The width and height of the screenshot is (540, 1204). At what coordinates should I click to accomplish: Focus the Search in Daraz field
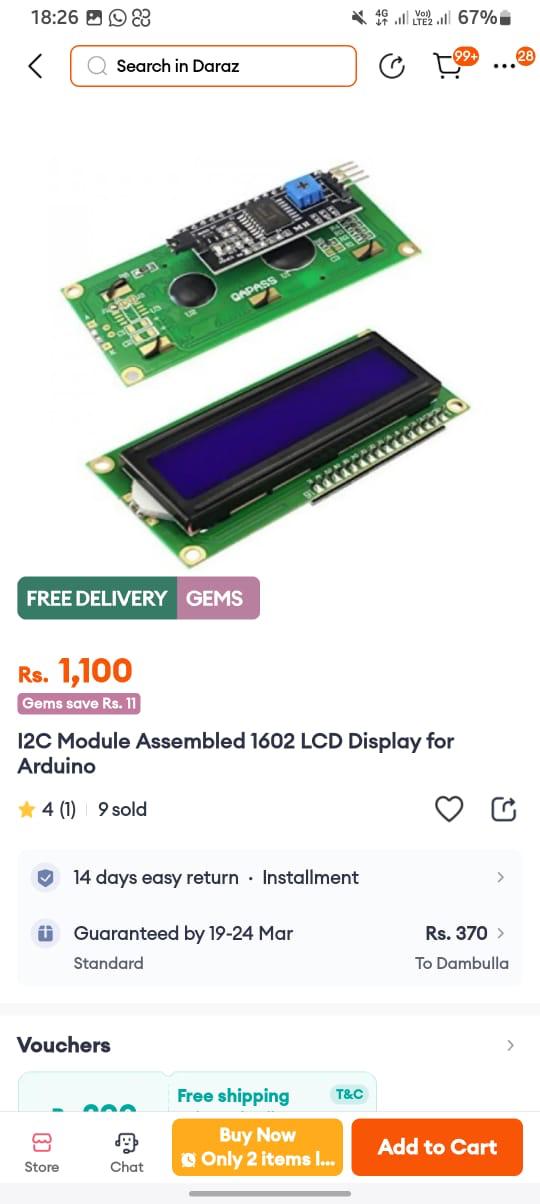213,66
